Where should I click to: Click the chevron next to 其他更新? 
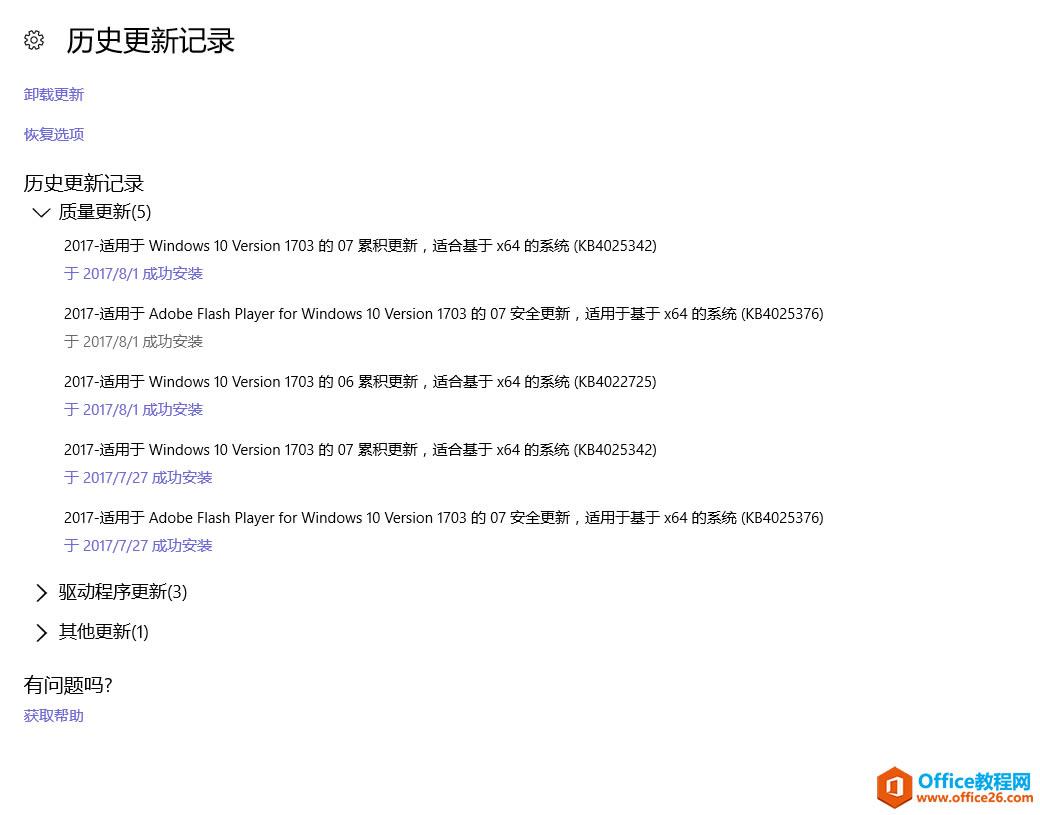pos(41,632)
